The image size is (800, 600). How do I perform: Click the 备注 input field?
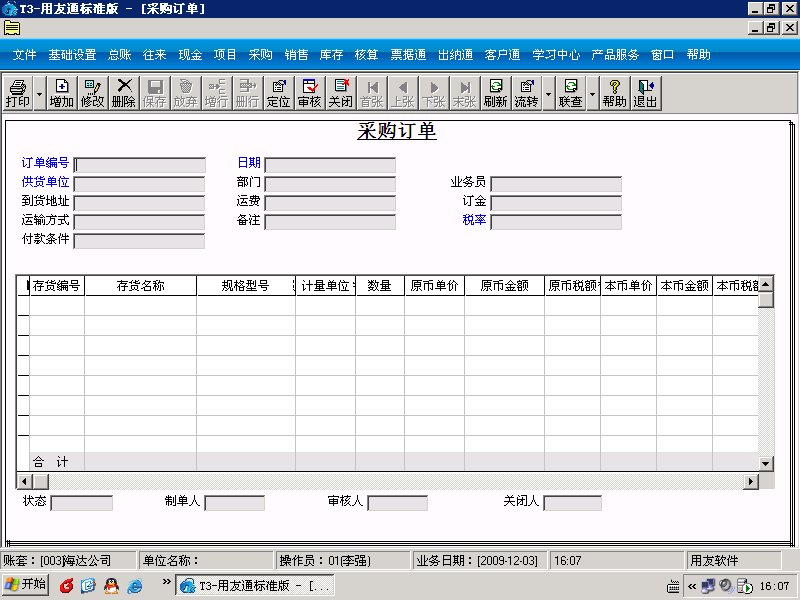coord(330,222)
